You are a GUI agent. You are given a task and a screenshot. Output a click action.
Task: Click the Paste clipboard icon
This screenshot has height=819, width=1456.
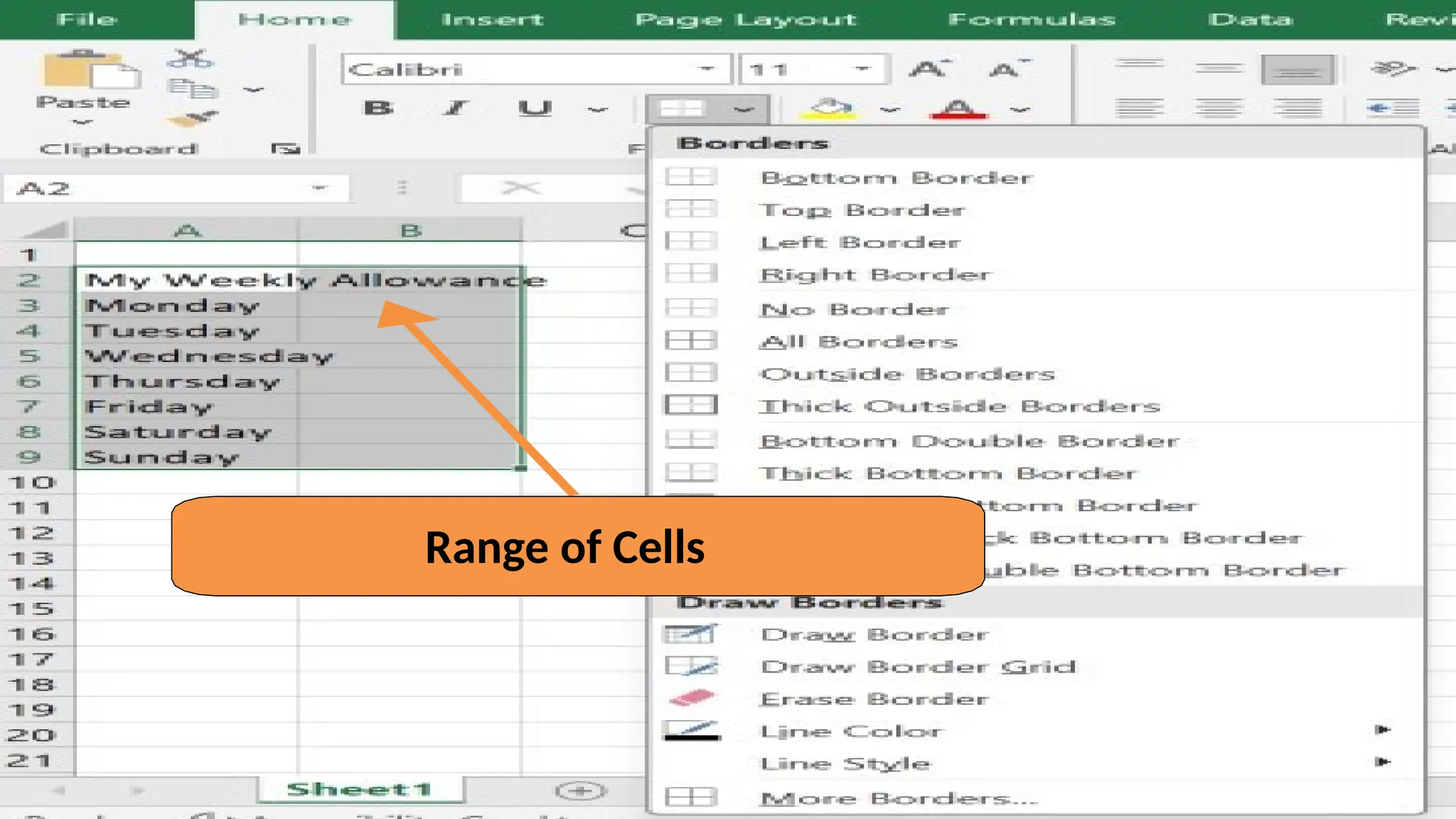click(91, 70)
